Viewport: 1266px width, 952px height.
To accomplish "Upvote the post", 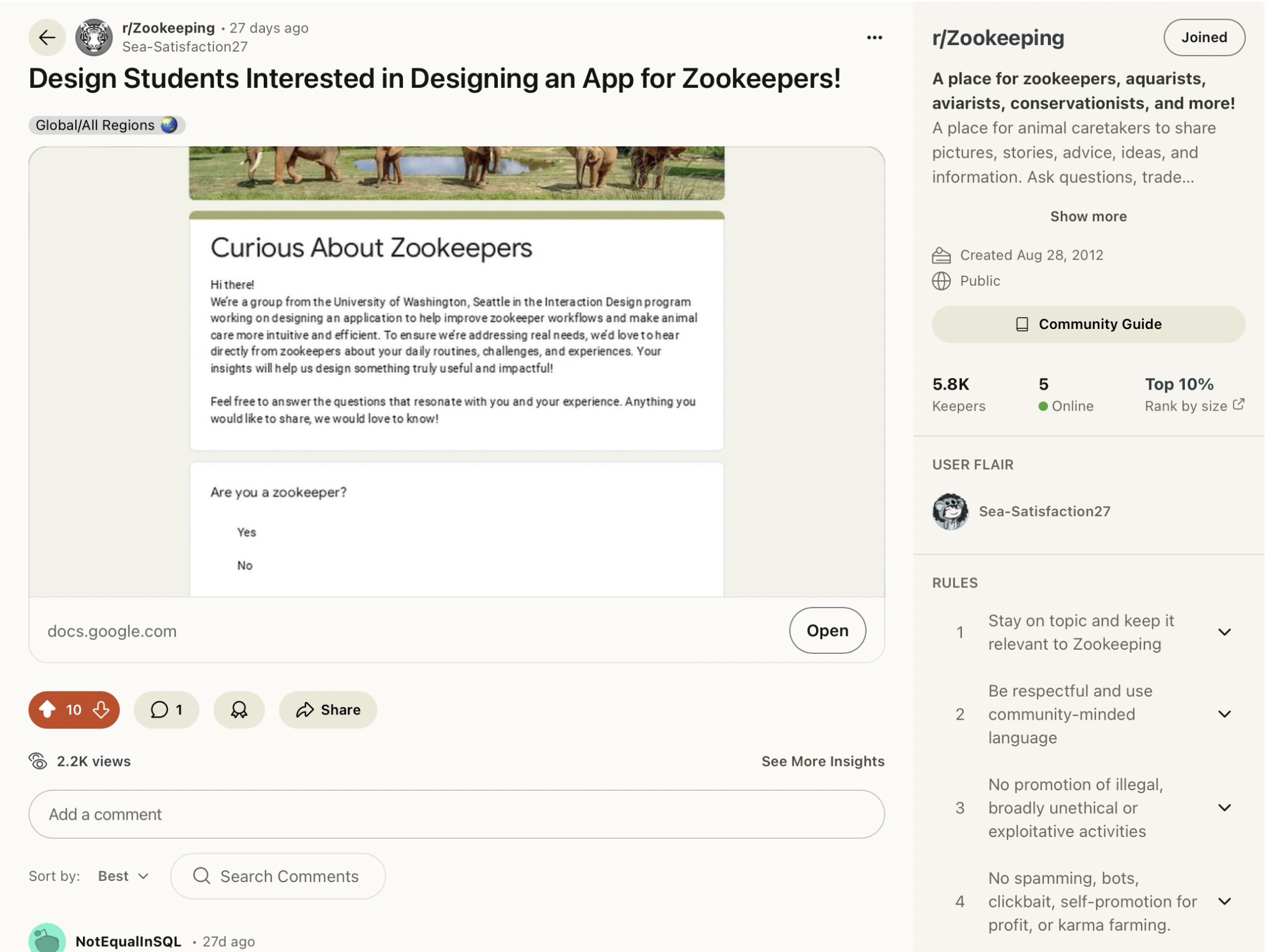I will pos(47,710).
